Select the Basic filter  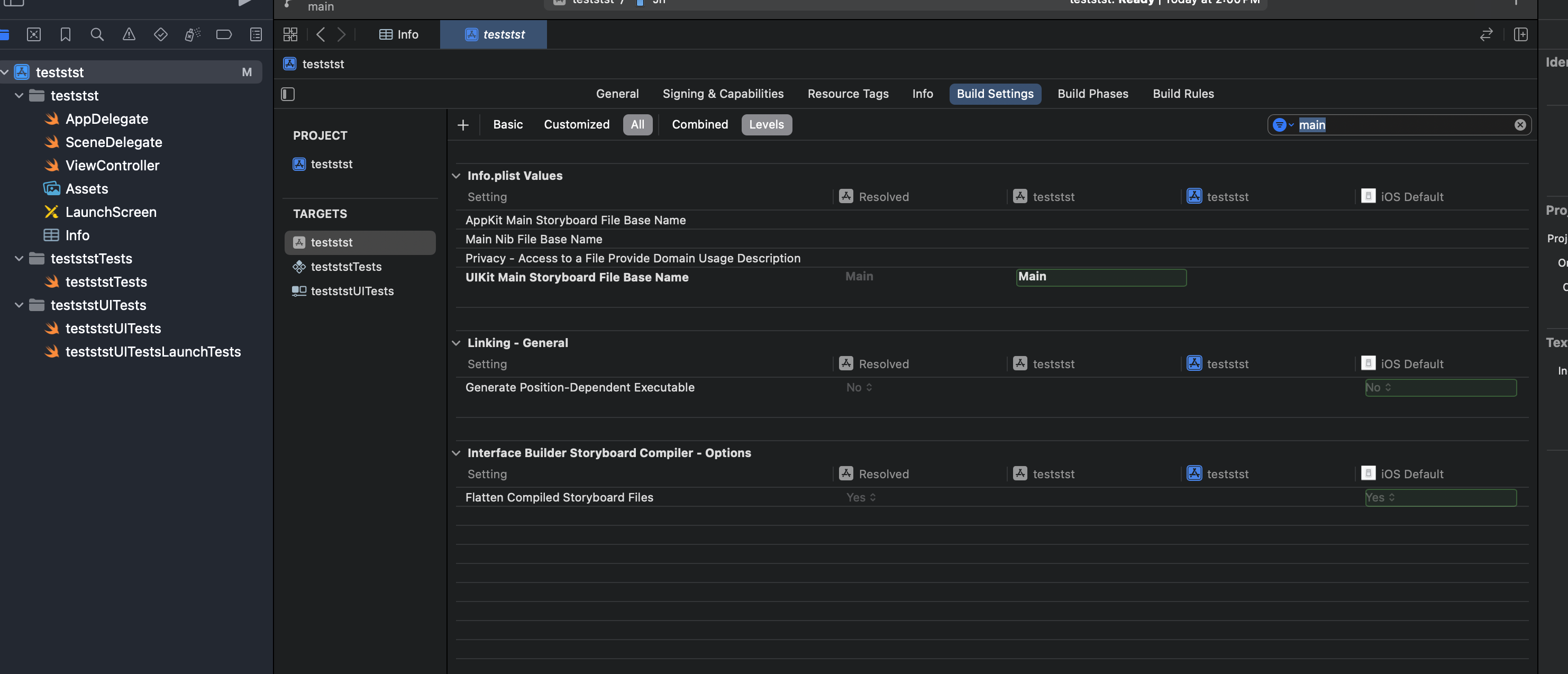click(x=508, y=124)
